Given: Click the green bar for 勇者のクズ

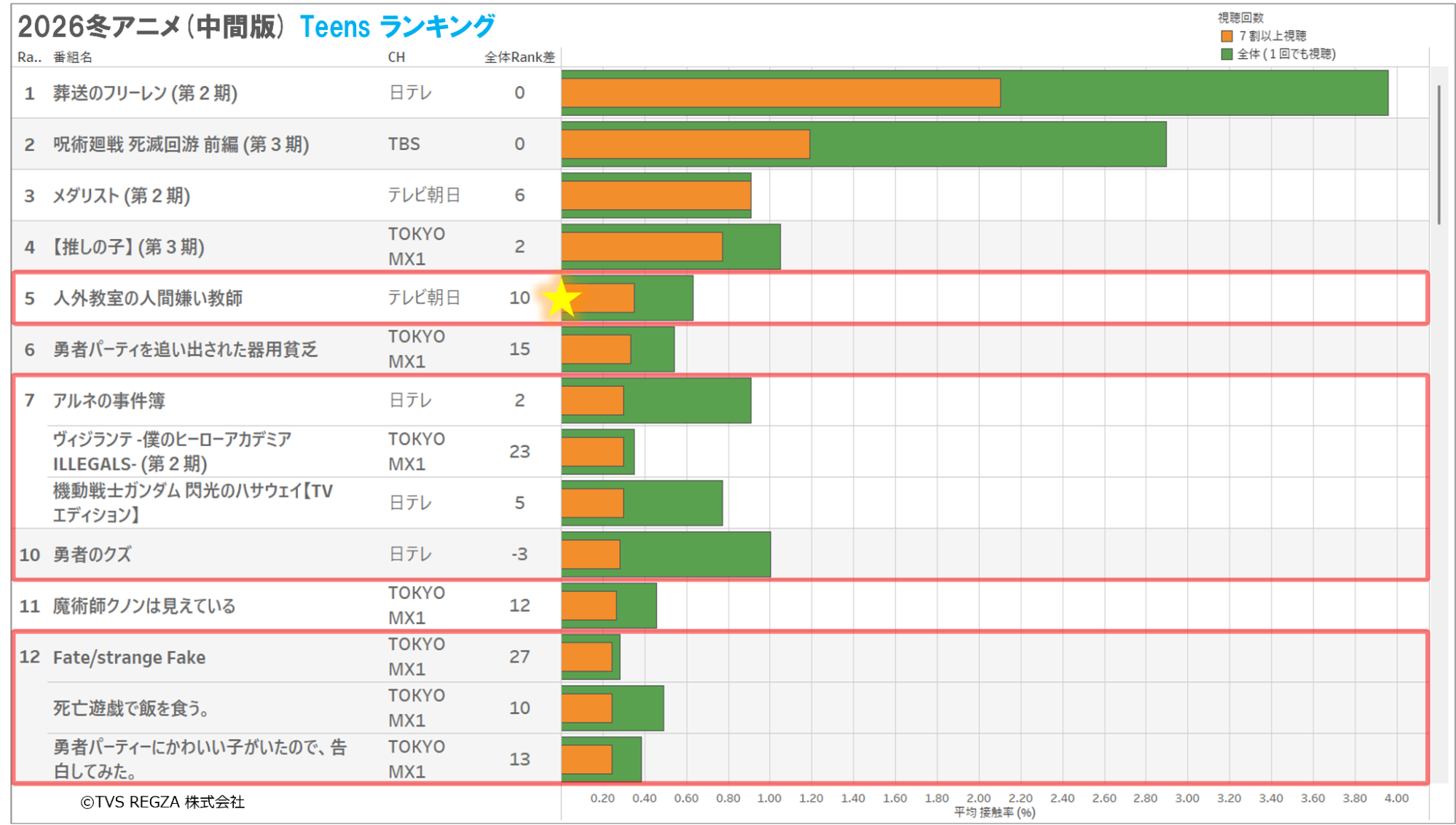Looking at the screenshot, I should (696, 555).
